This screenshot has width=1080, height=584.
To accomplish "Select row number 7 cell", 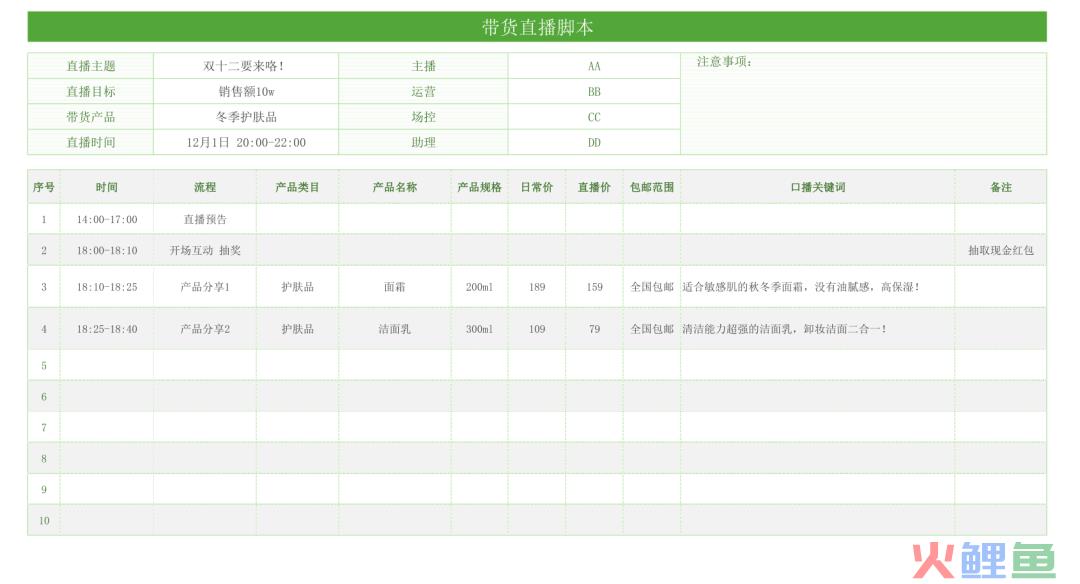I will pyautogui.click(x=43, y=427).
